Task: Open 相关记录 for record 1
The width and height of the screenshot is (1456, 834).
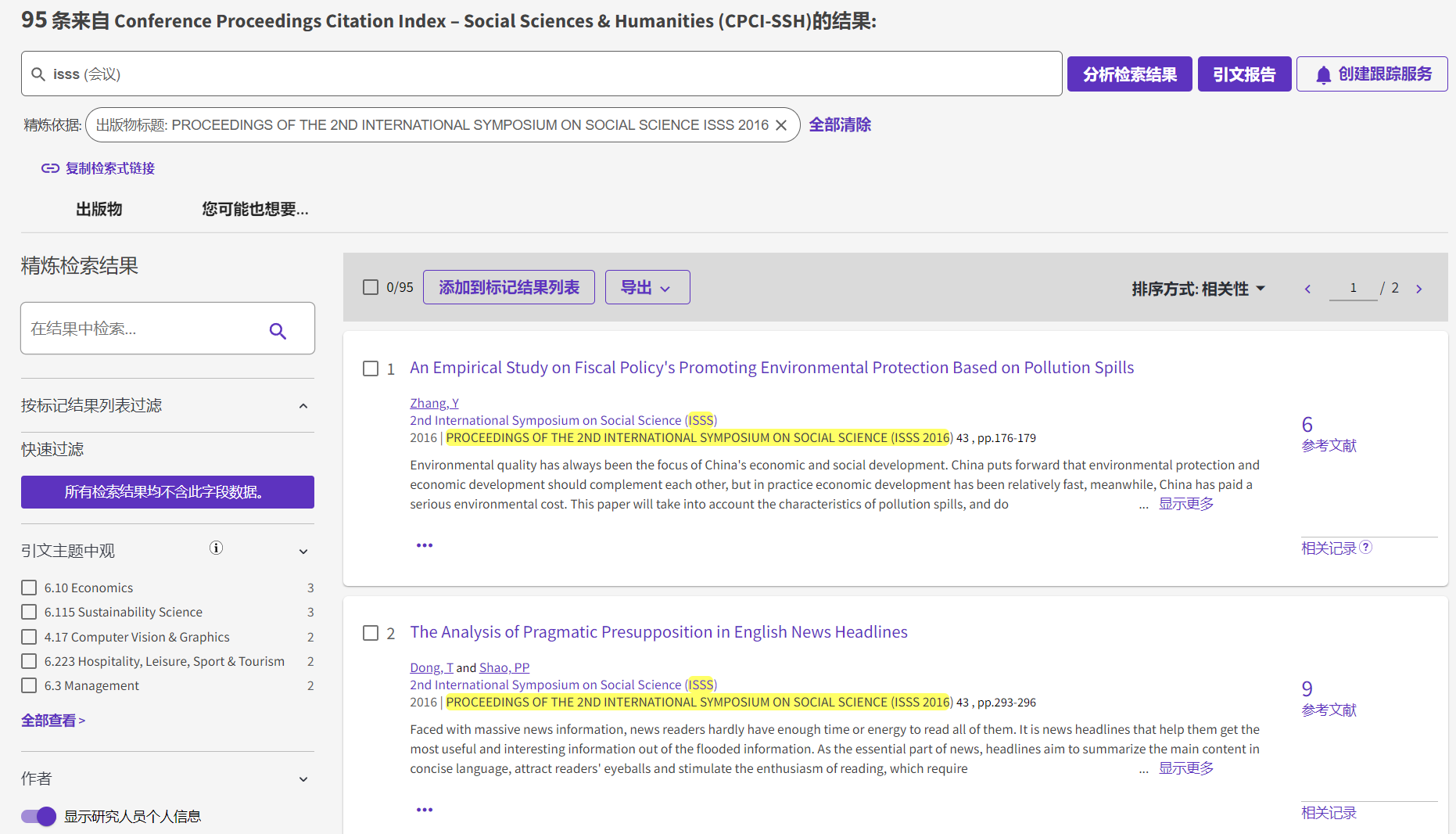Action: click(1329, 548)
